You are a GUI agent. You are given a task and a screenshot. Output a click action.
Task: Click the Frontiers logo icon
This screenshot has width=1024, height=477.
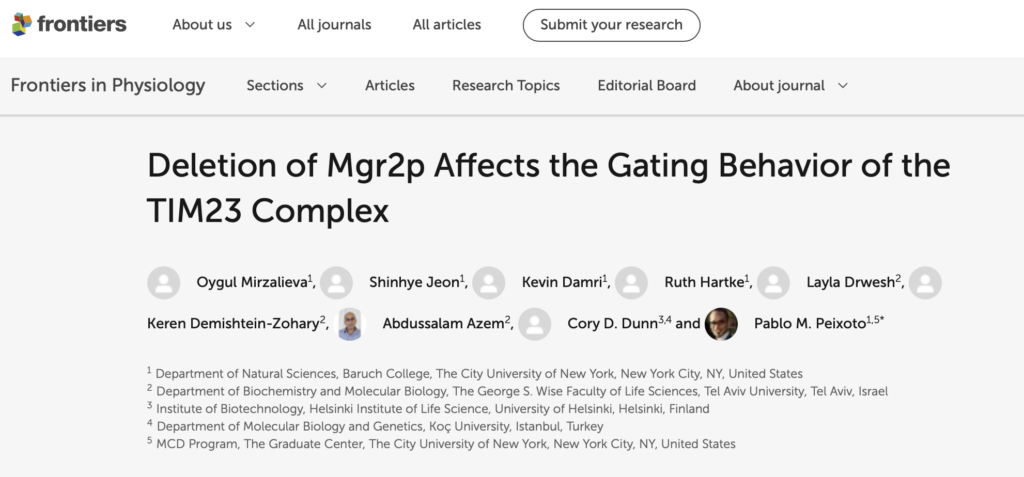click(x=22, y=24)
